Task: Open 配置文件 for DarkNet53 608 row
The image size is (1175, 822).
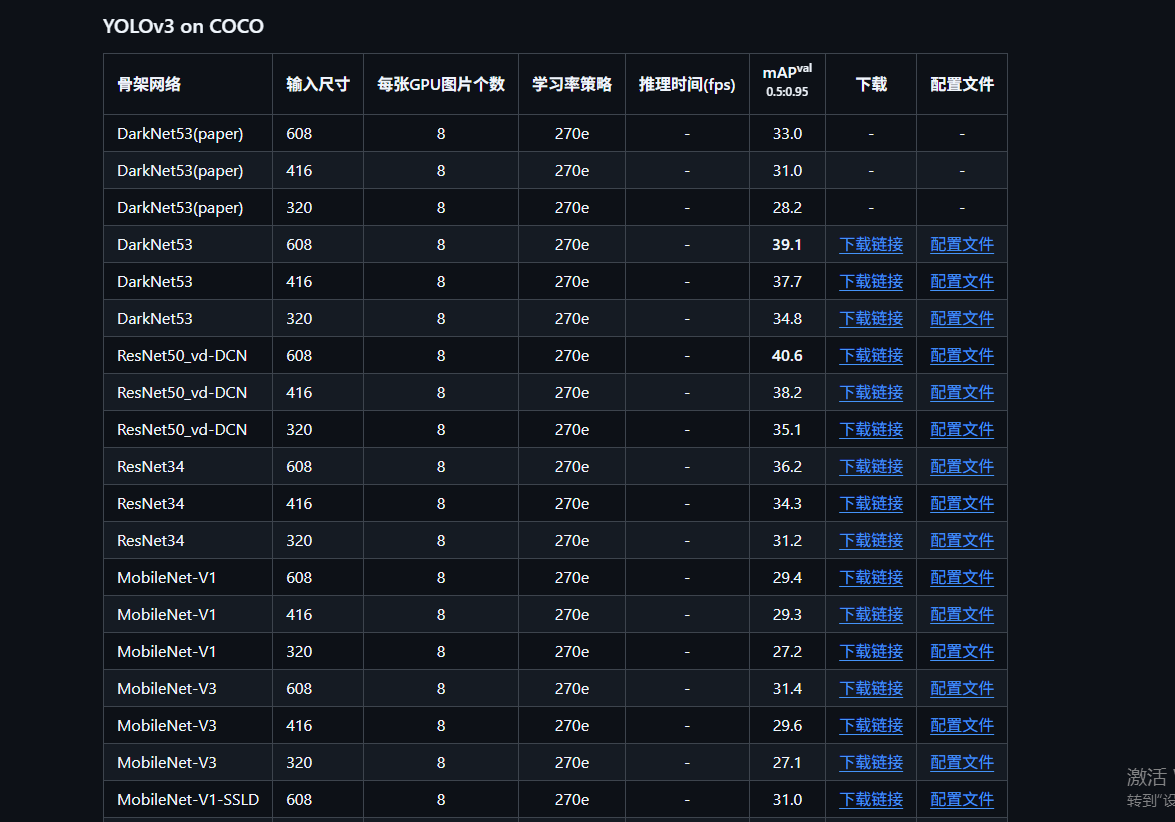Action: (x=961, y=244)
